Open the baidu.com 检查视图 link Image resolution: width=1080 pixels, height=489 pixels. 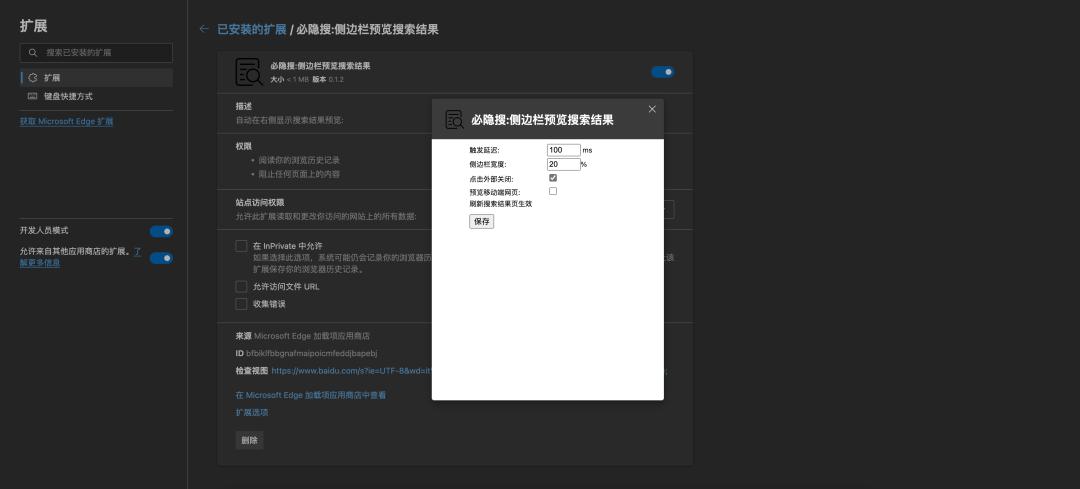tap(351, 371)
